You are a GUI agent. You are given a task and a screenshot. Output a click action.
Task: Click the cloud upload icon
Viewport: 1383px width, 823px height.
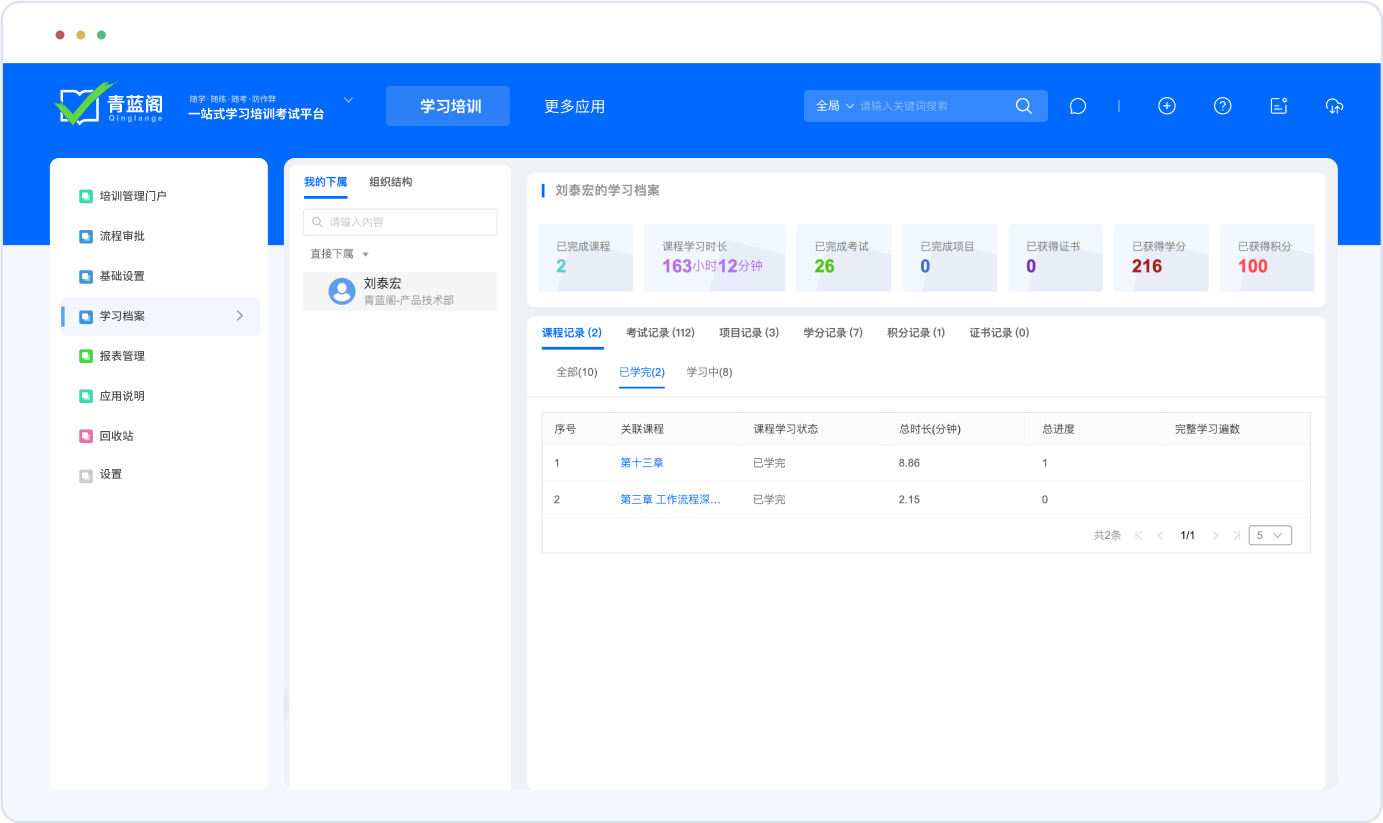pyautogui.click(x=1334, y=106)
